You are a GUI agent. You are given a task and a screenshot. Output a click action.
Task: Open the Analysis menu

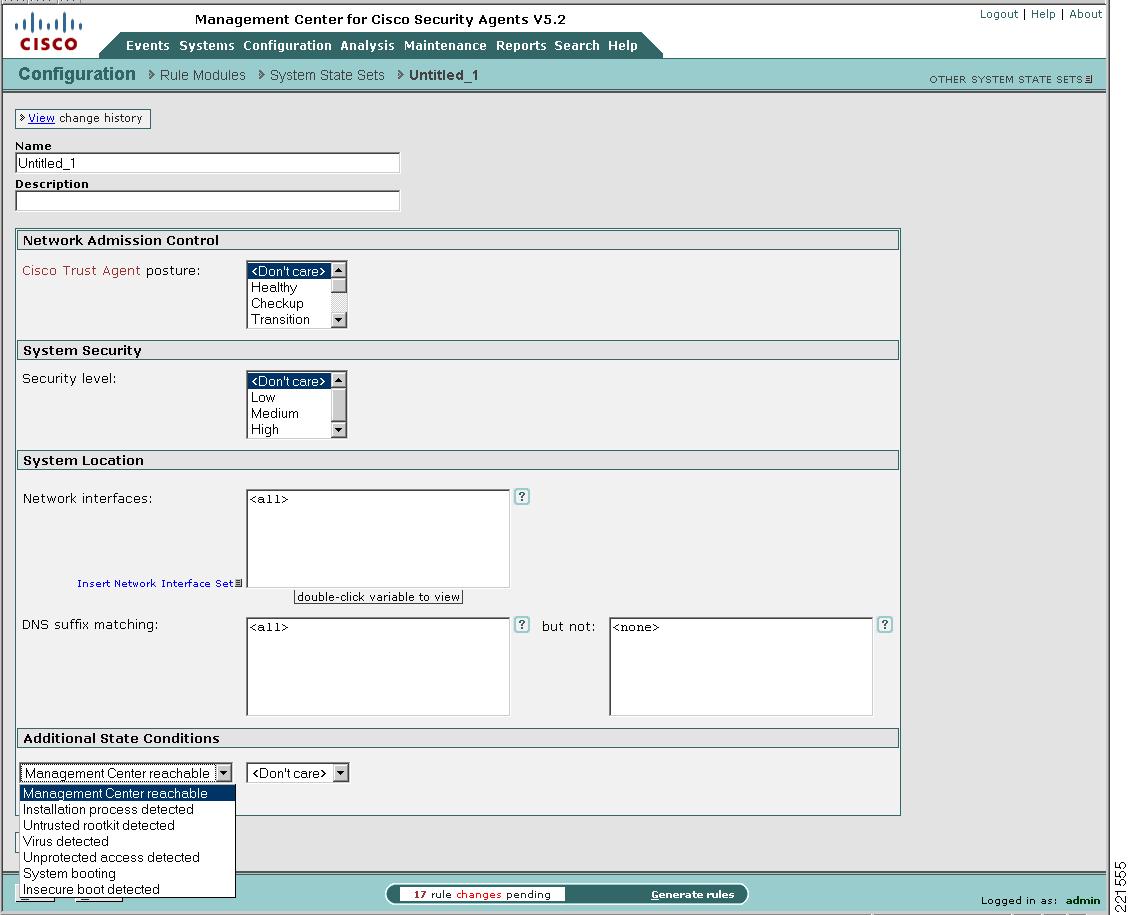coord(367,45)
